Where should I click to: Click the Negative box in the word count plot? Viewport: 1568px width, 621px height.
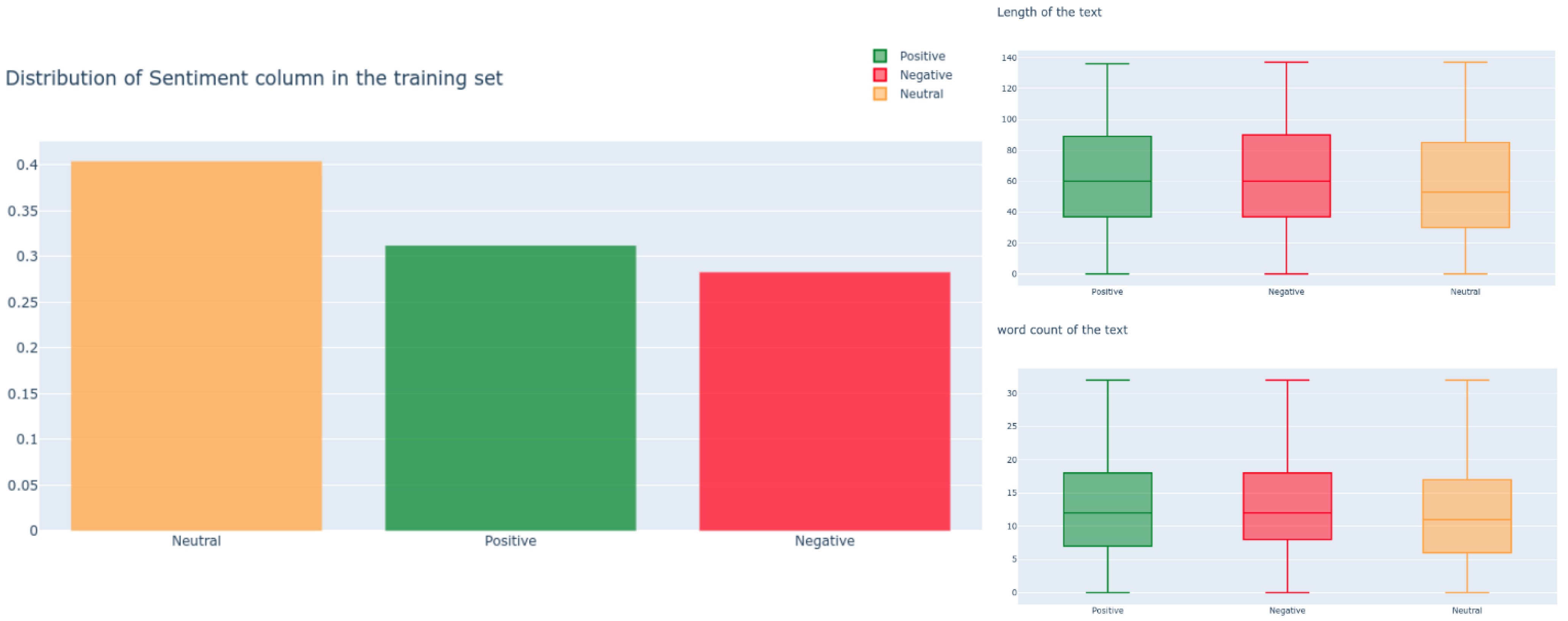1287,506
